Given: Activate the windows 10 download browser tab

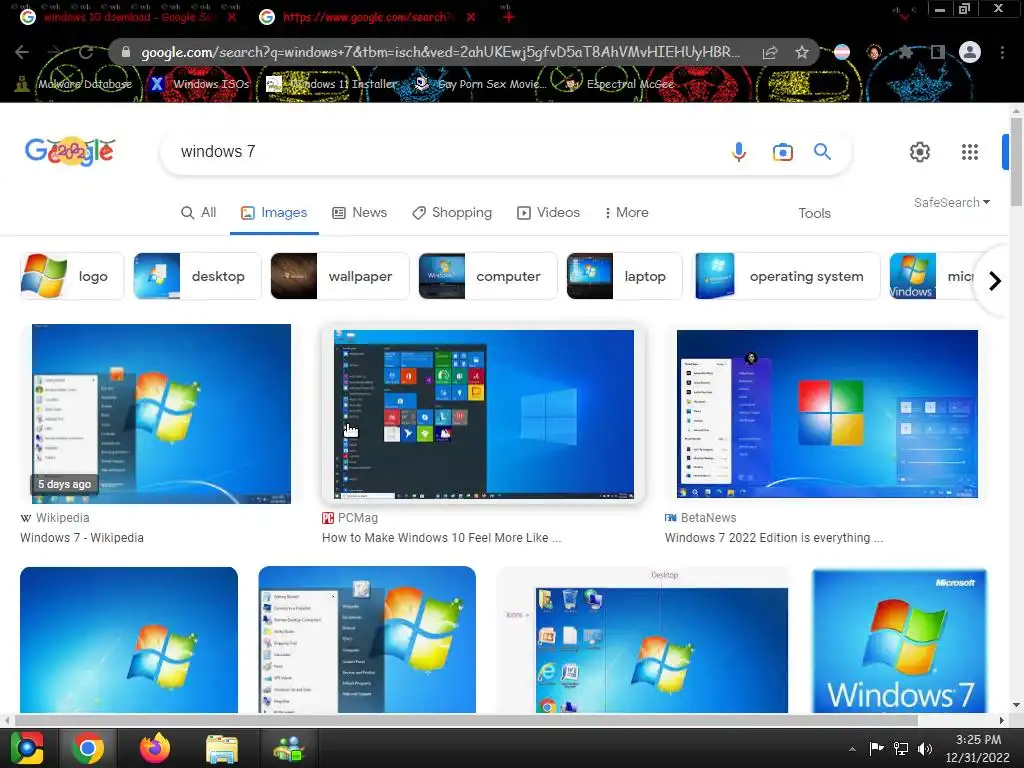Looking at the screenshot, I should pos(127,17).
